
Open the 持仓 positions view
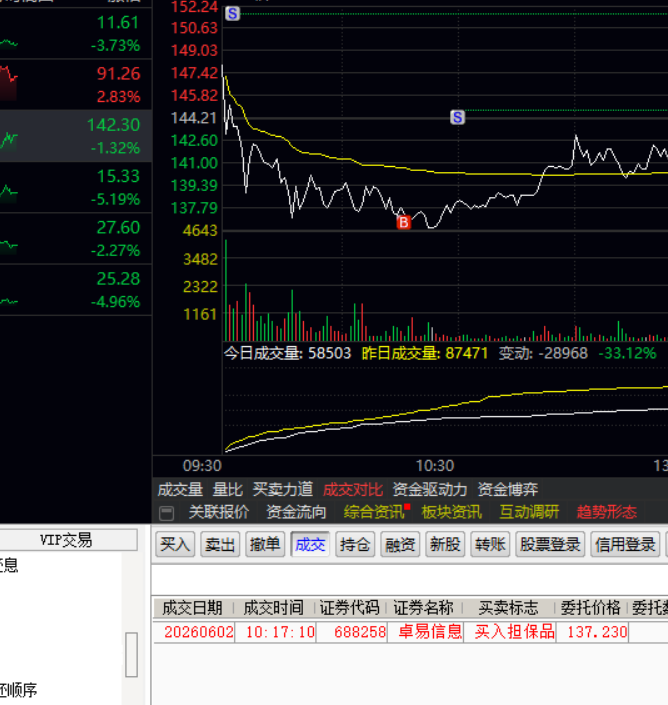355,544
